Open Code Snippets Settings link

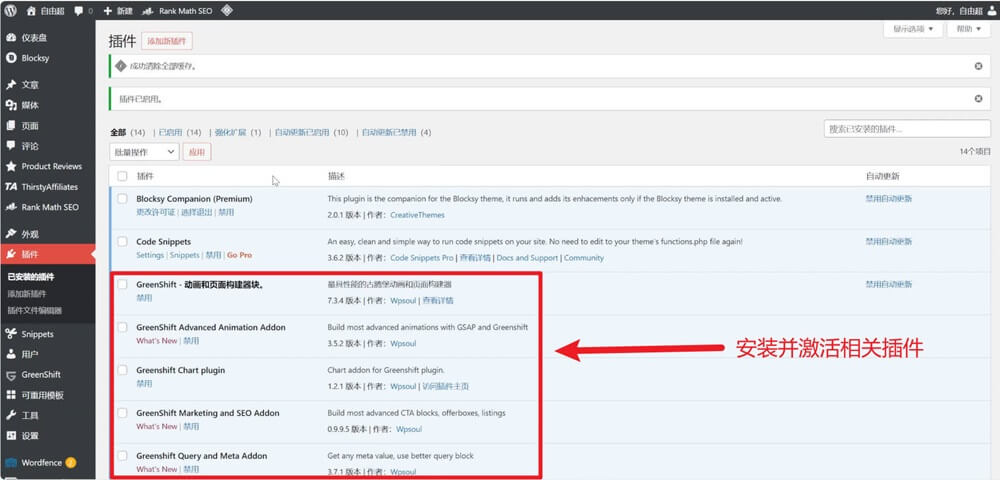pos(150,255)
